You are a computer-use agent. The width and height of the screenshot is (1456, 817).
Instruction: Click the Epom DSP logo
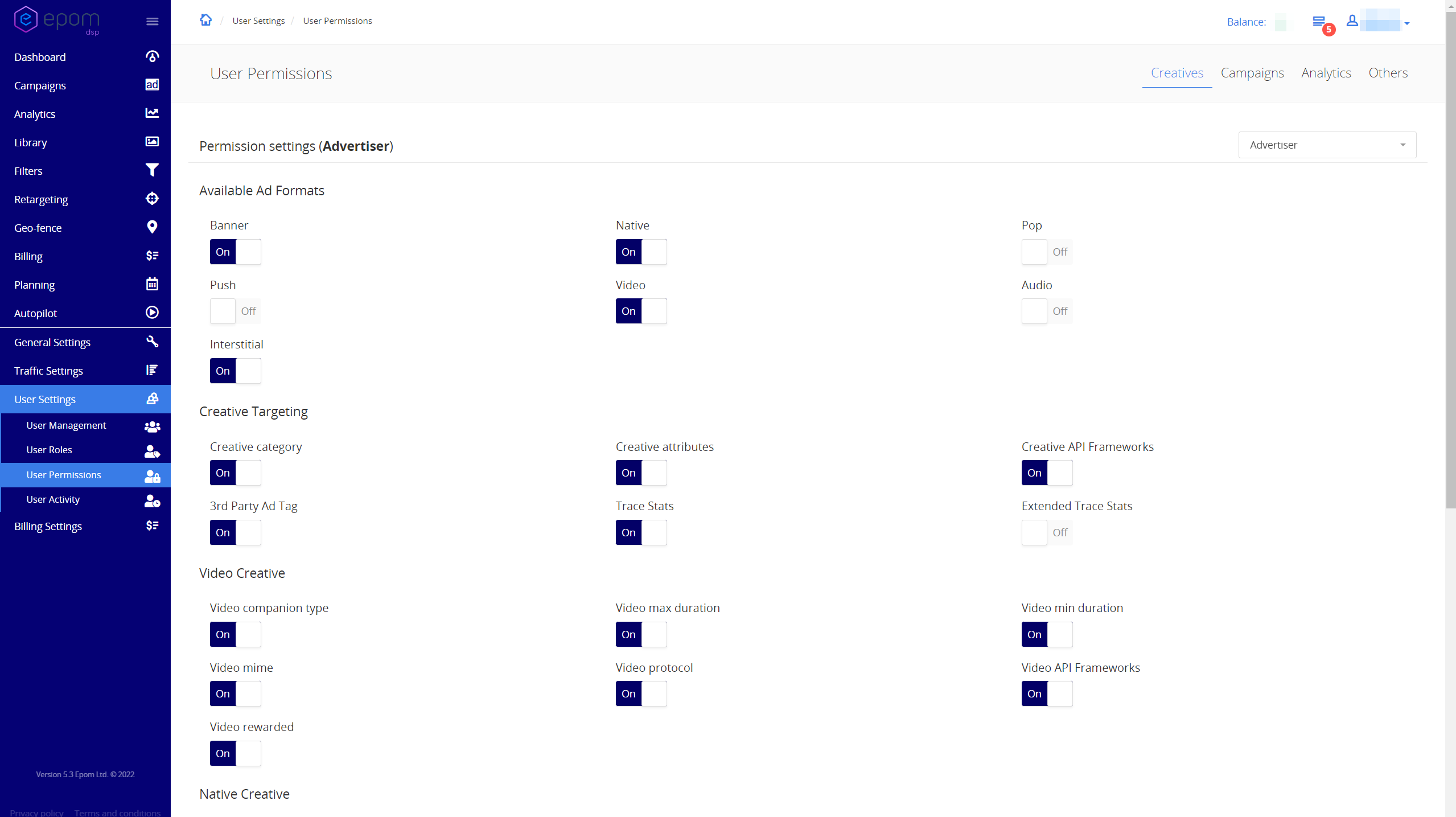coord(56,20)
